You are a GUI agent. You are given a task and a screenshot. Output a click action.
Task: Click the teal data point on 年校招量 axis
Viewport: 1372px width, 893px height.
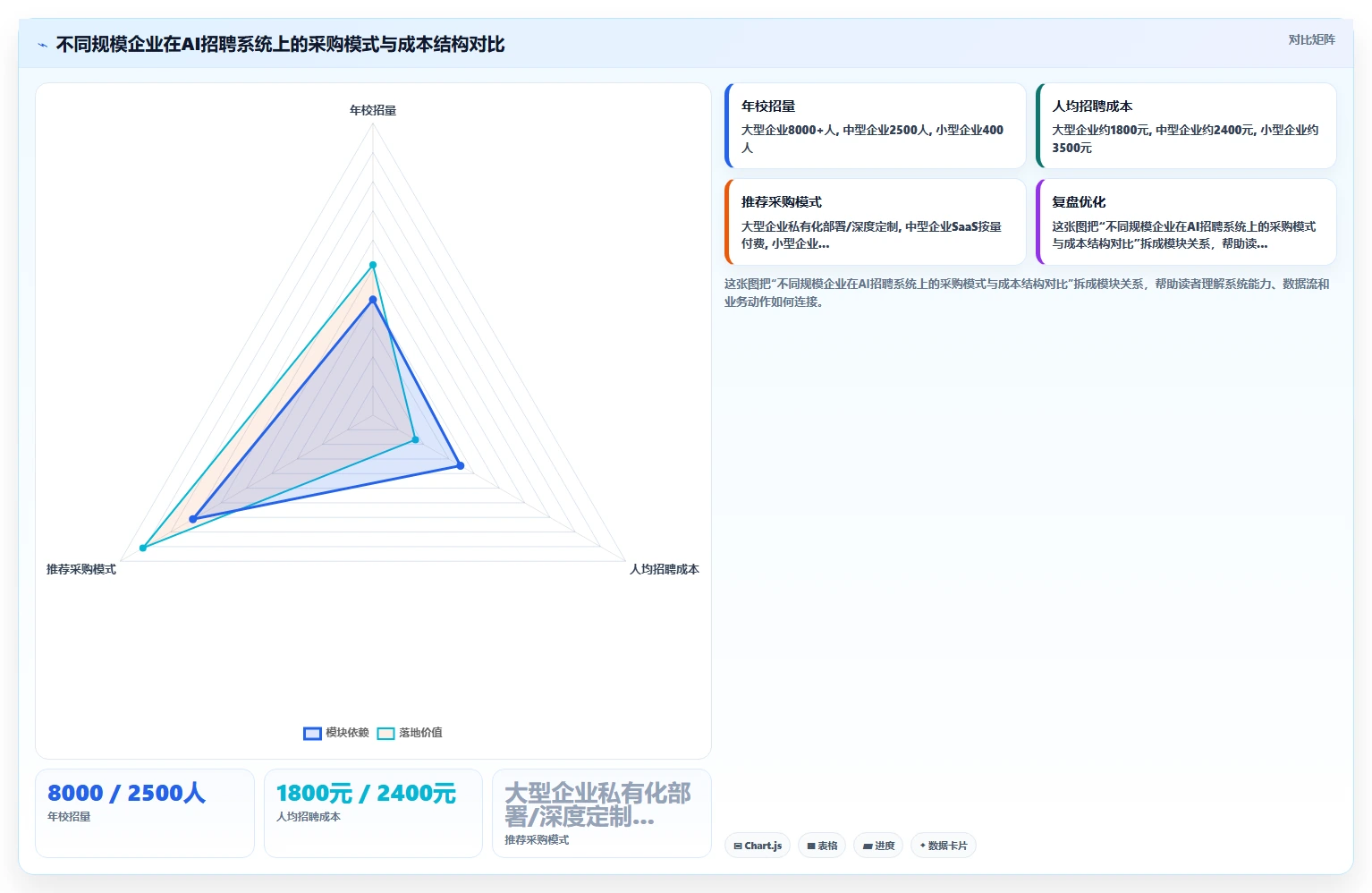pos(373,265)
